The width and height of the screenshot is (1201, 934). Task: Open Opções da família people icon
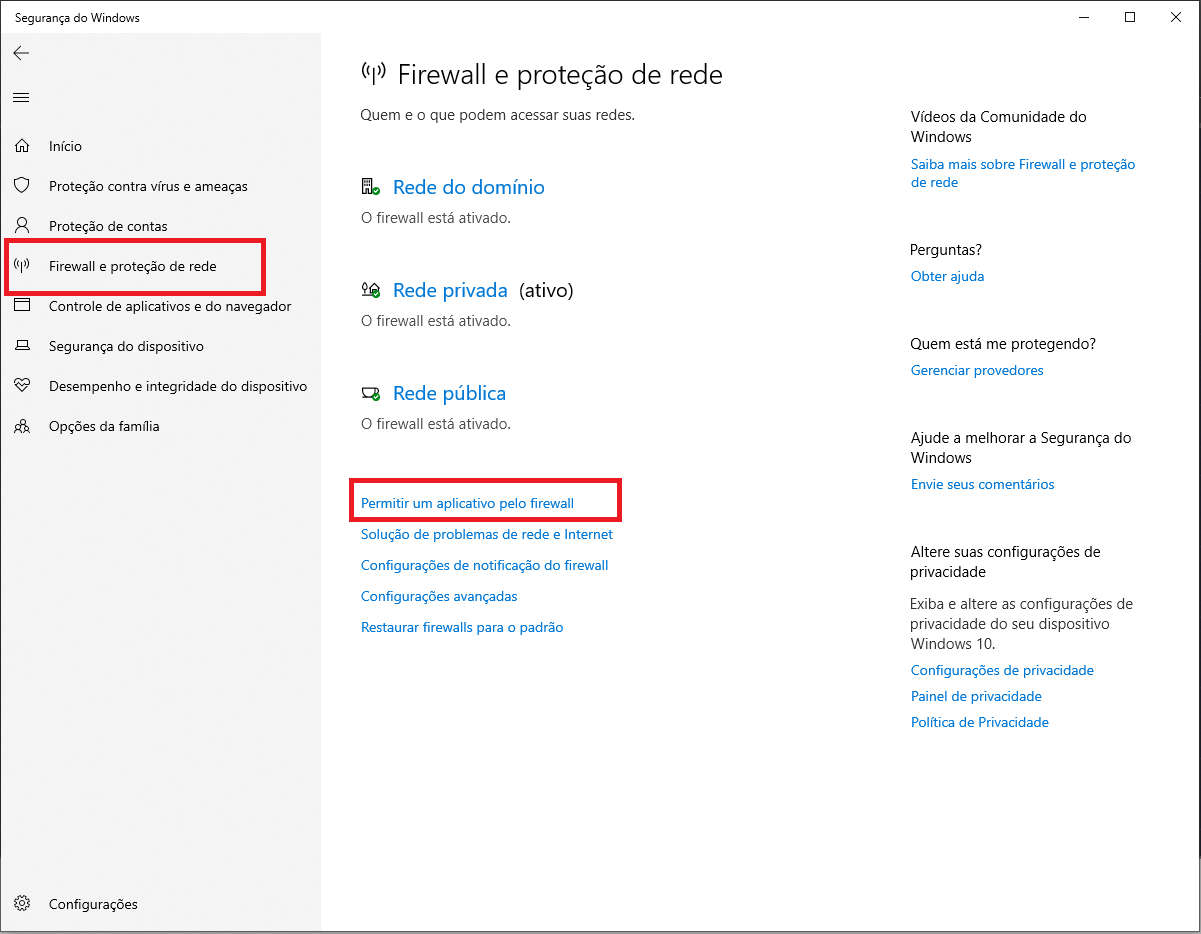click(x=22, y=426)
